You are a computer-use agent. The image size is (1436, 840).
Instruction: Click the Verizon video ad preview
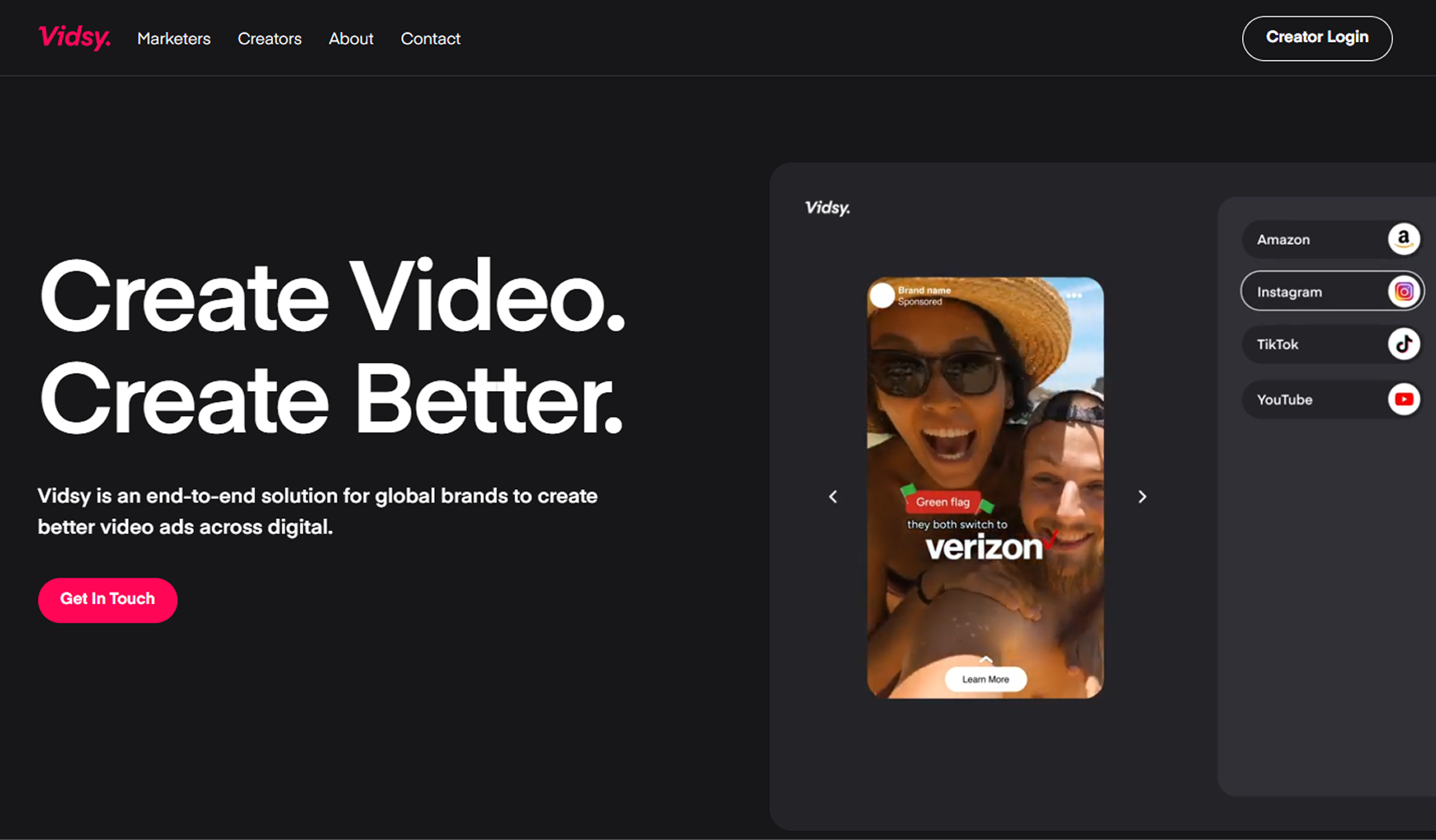[x=985, y=488]
